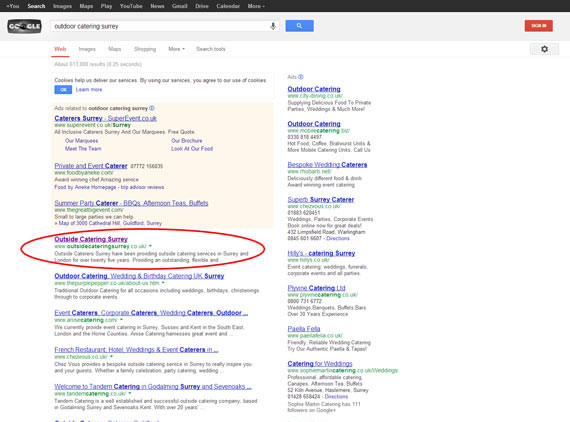Expand arrow next to chezvous.co.uk result URL
The width and height of the screenshot is (570, 422).
tap(111, 357)
